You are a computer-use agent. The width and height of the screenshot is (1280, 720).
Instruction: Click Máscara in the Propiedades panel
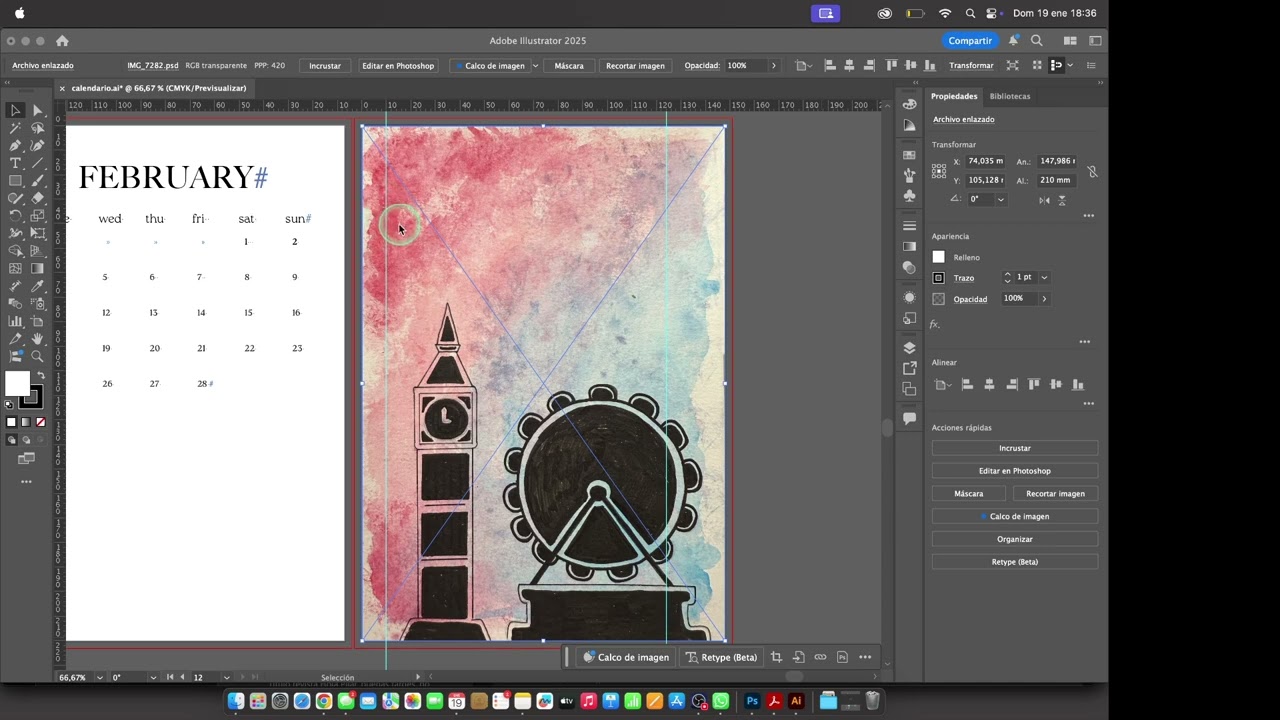point(968,493)
